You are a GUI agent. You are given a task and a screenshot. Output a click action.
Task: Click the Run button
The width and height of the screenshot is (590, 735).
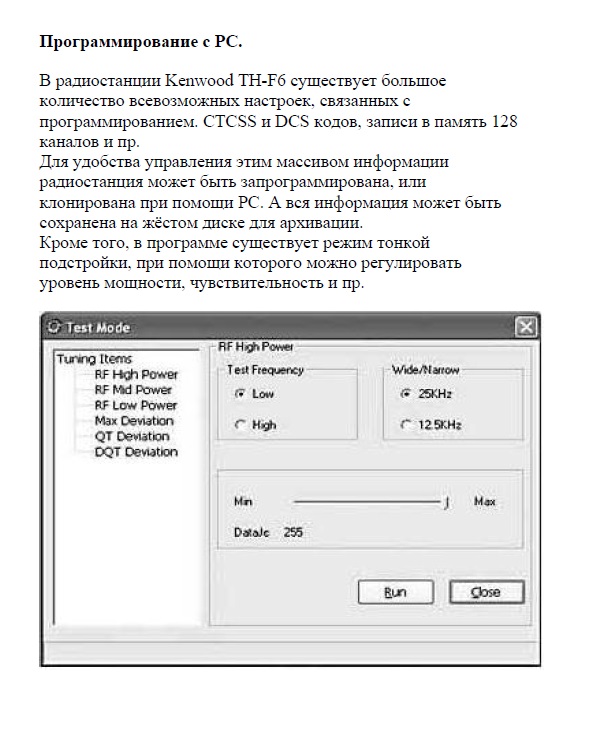pyautogui.click(x=396, y=592)
